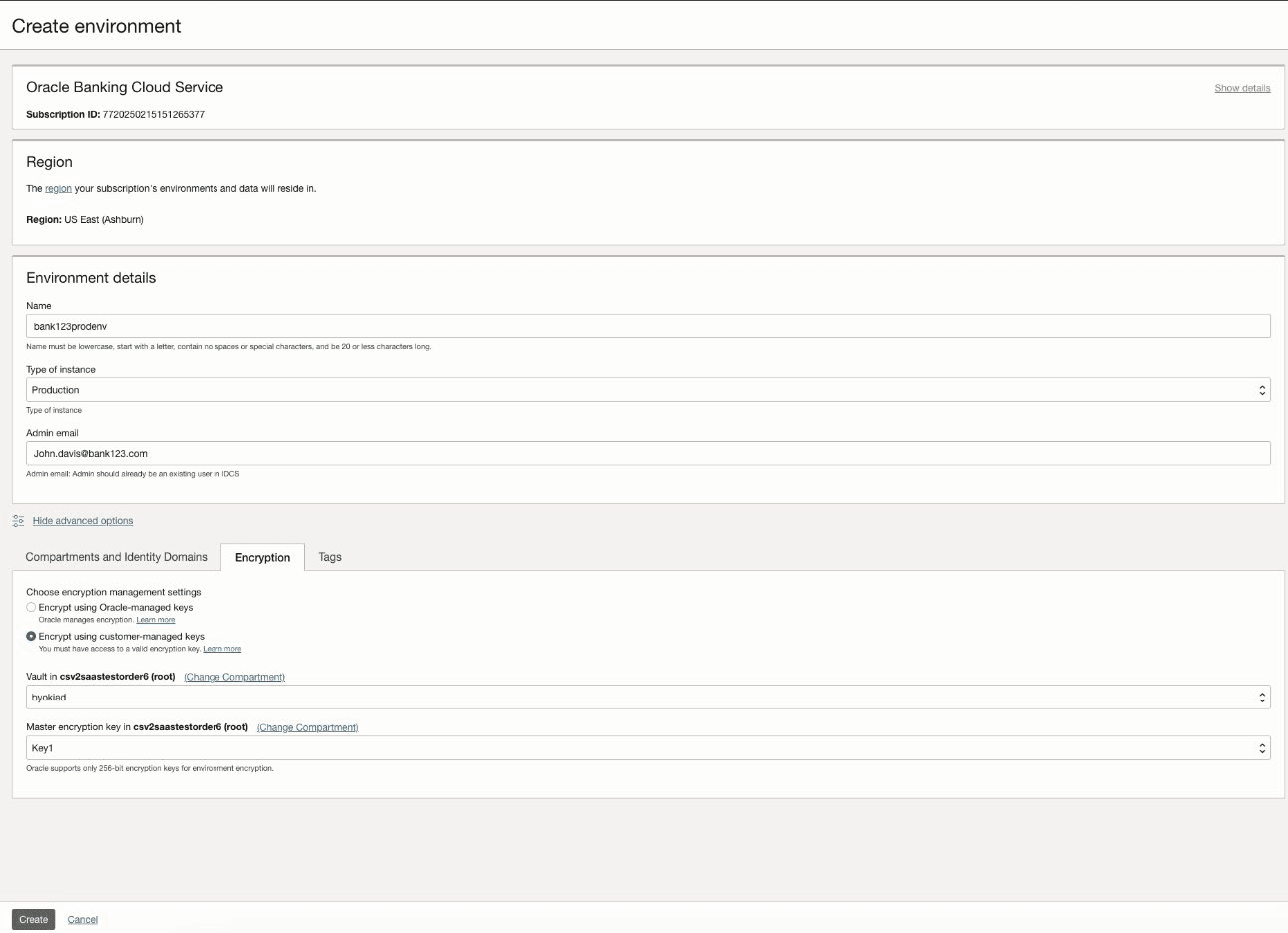This screenshot has width=1288, height=933.
Task: Change Compartment for the Vault
Action: pos(234,677)
